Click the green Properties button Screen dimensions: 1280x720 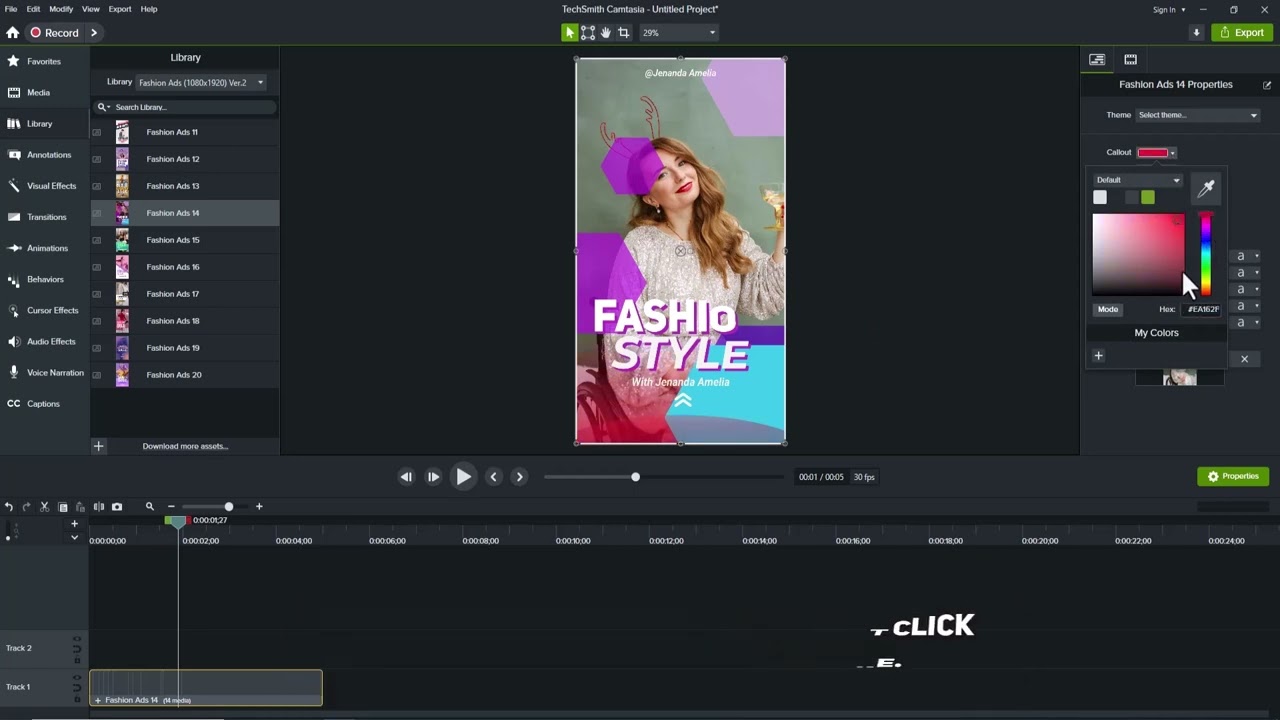[x=1233, y=477]
